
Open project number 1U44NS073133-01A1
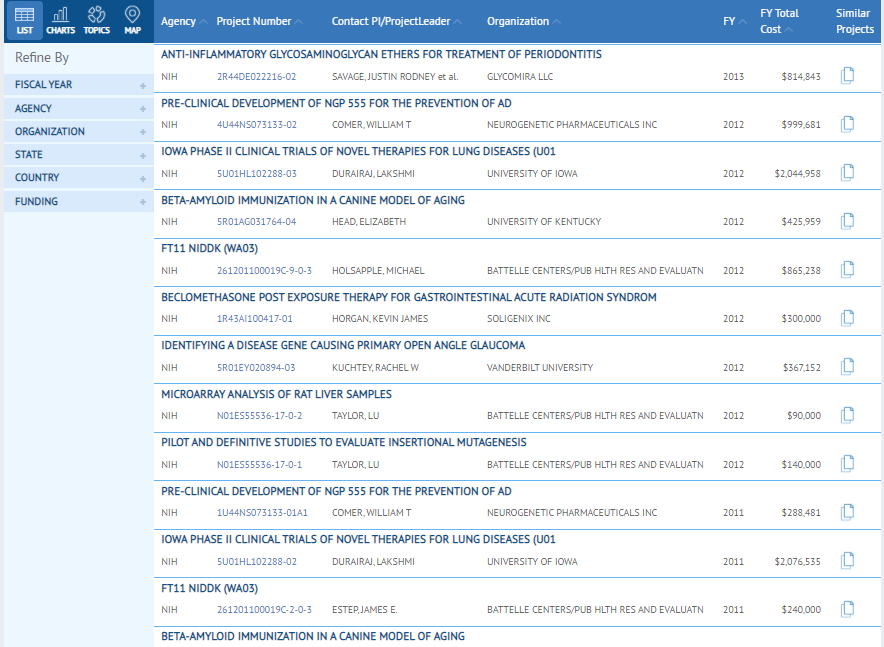click(262, 512)
